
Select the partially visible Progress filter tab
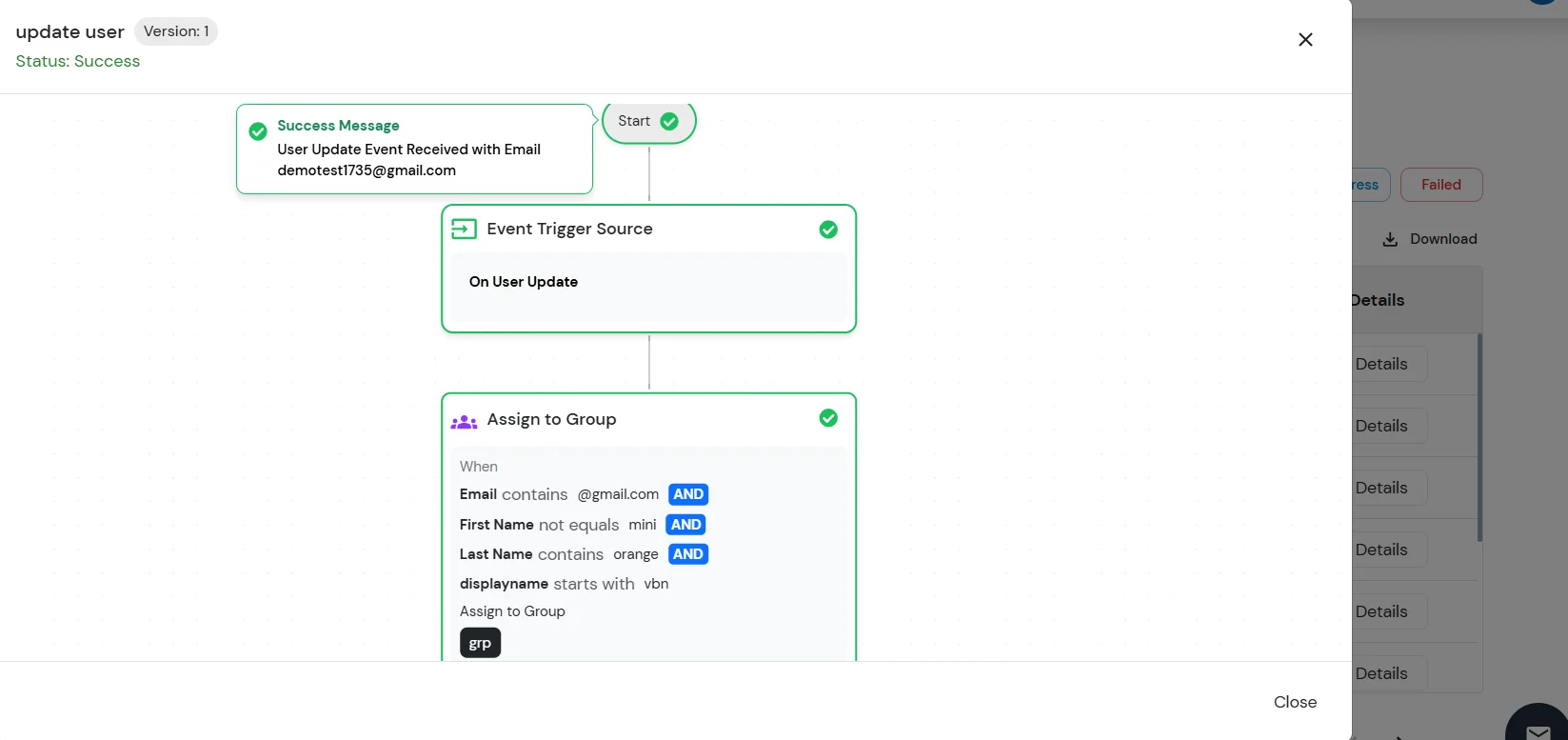point(1363,185)
